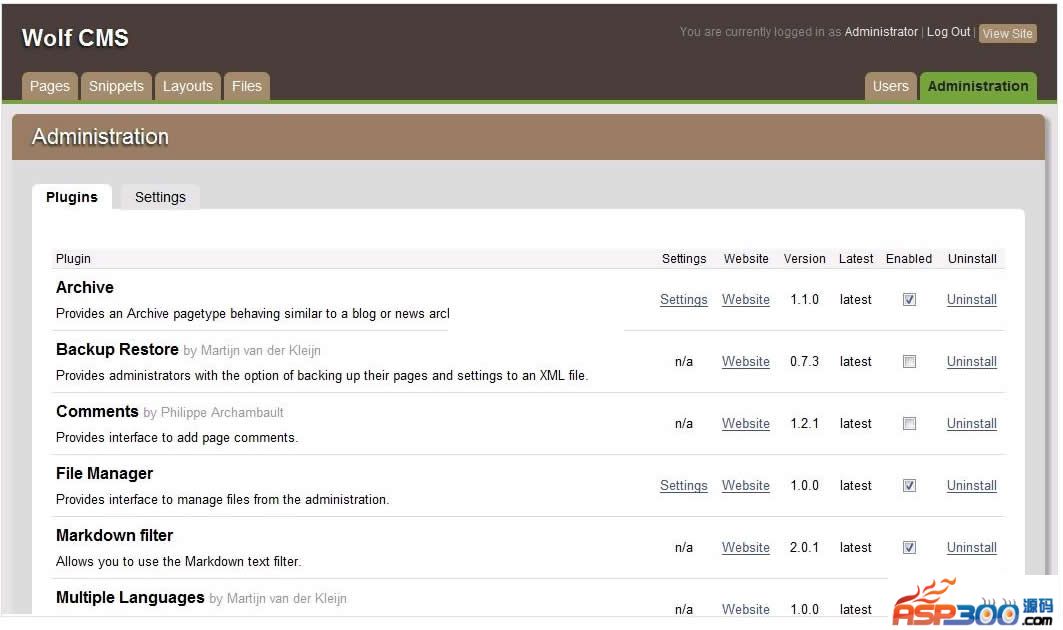Open Settings for the Archive plugin
This screenshot has height=630, width=1063.
(683, 300)
